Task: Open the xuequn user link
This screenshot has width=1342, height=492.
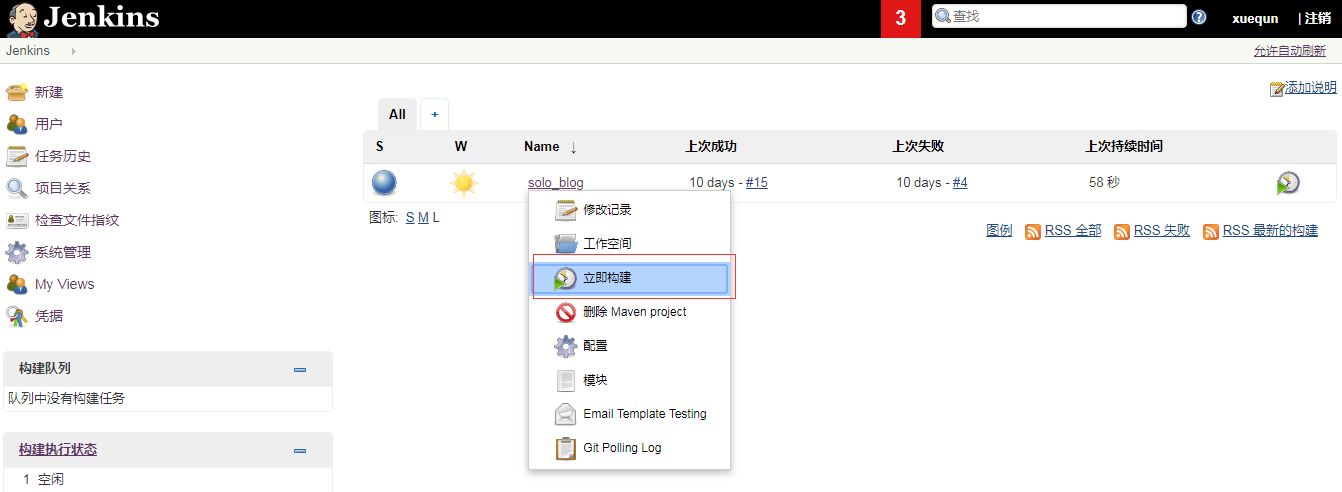Action: [x=1255, y=19]
